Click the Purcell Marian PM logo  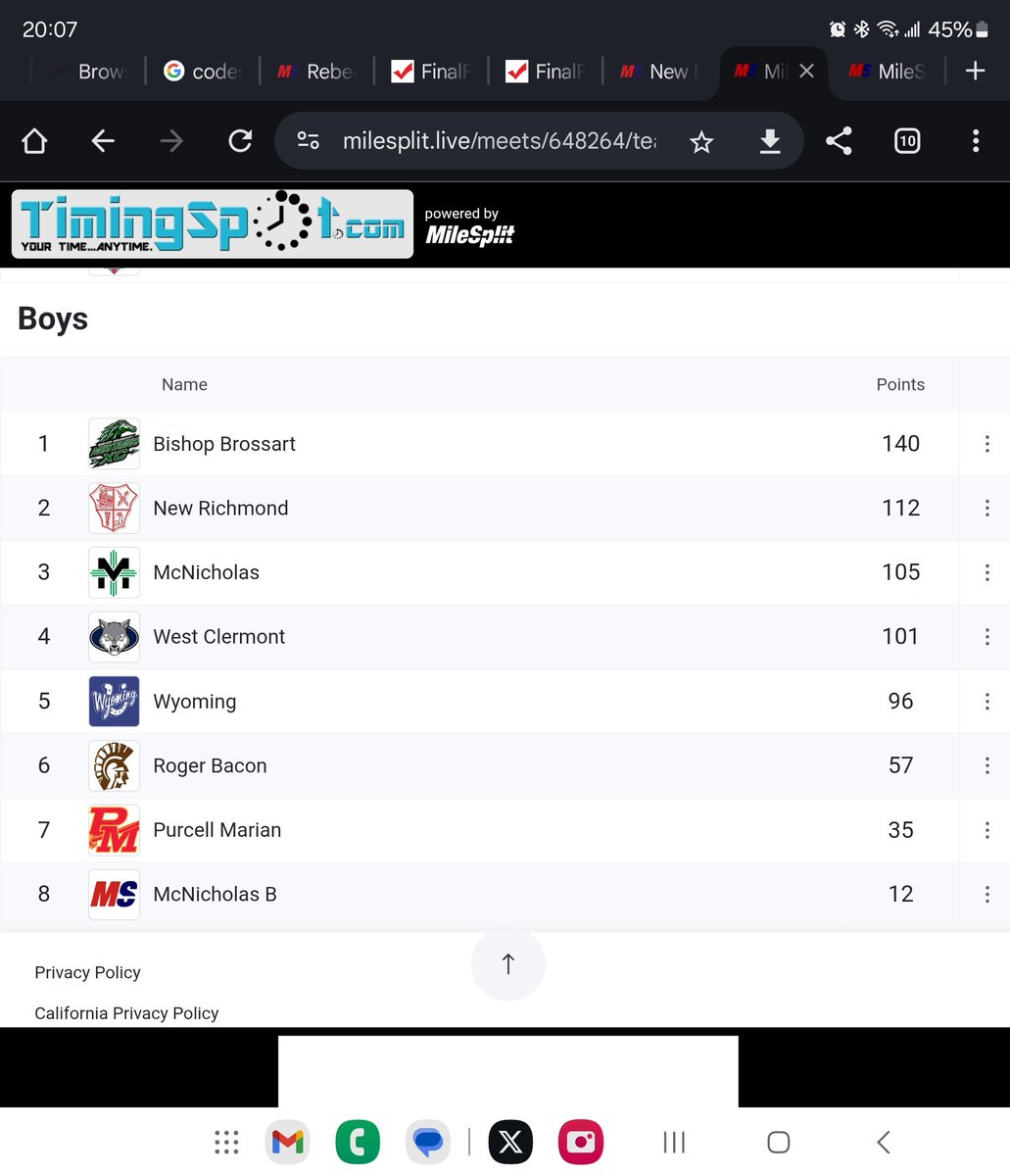[x=114, y=830]
